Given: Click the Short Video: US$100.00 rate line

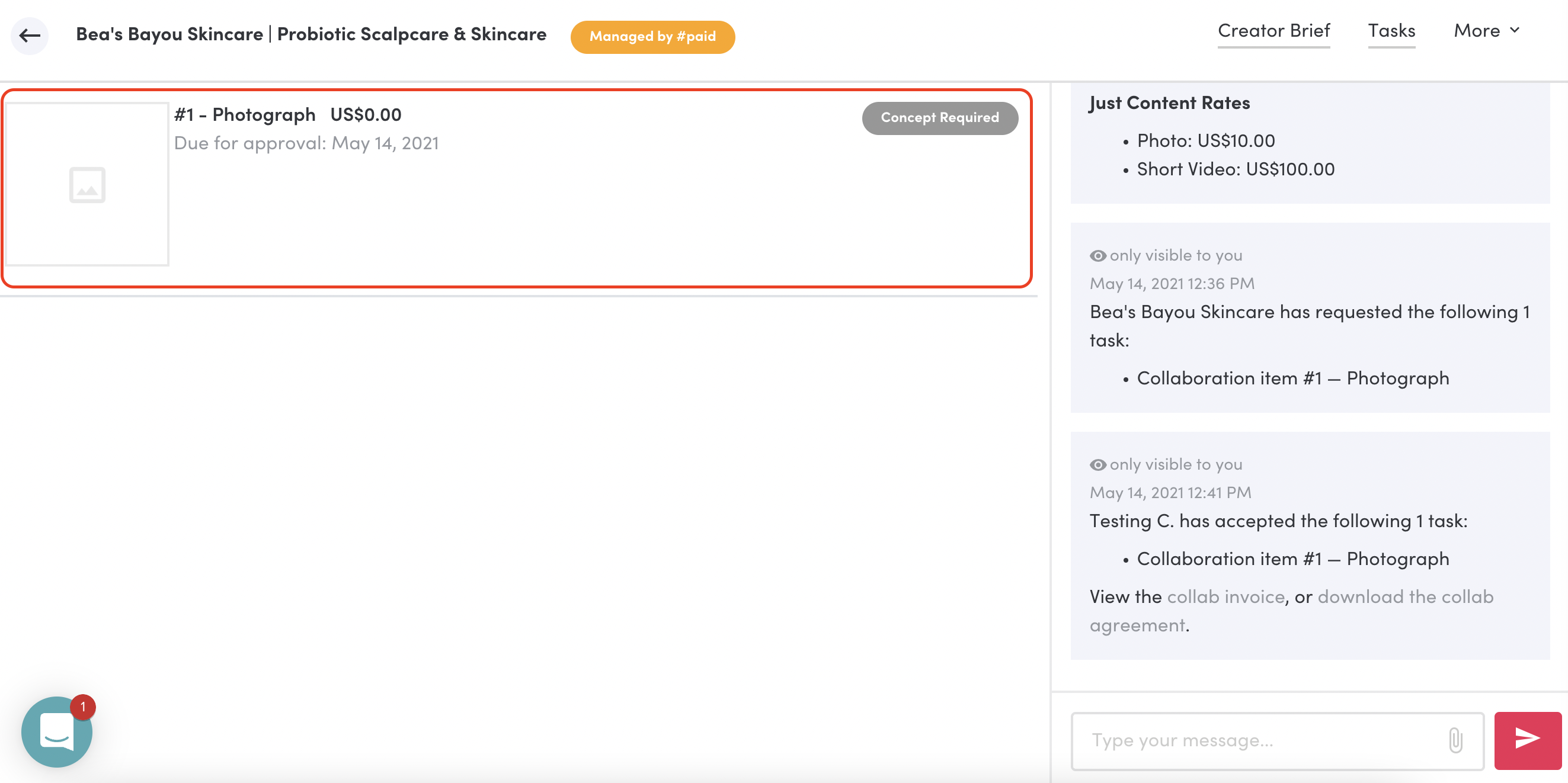Looking at the screenshot, I should pos(1236,169).
